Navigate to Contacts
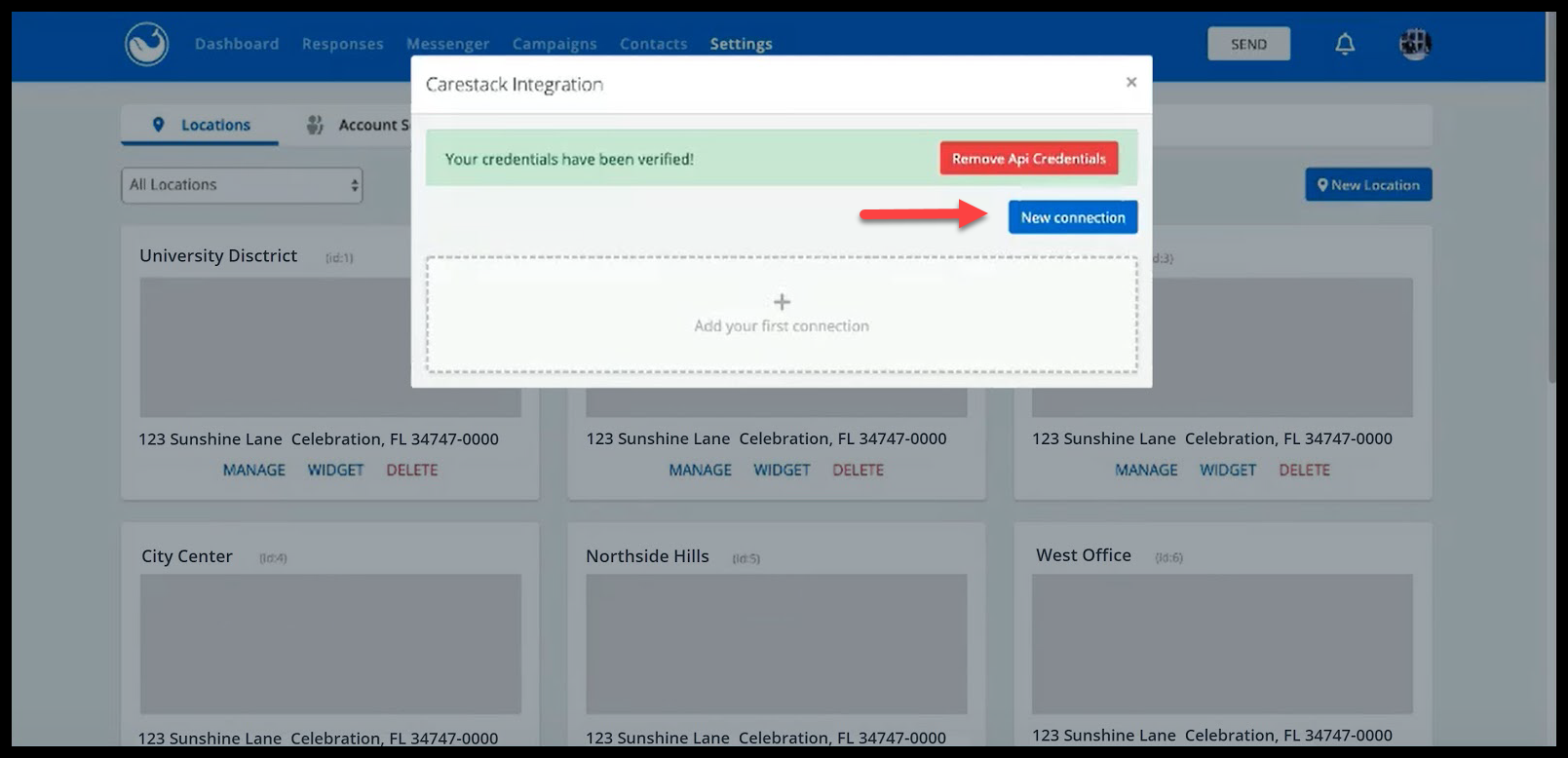1568x758 pixels. (x=654, y=44)
